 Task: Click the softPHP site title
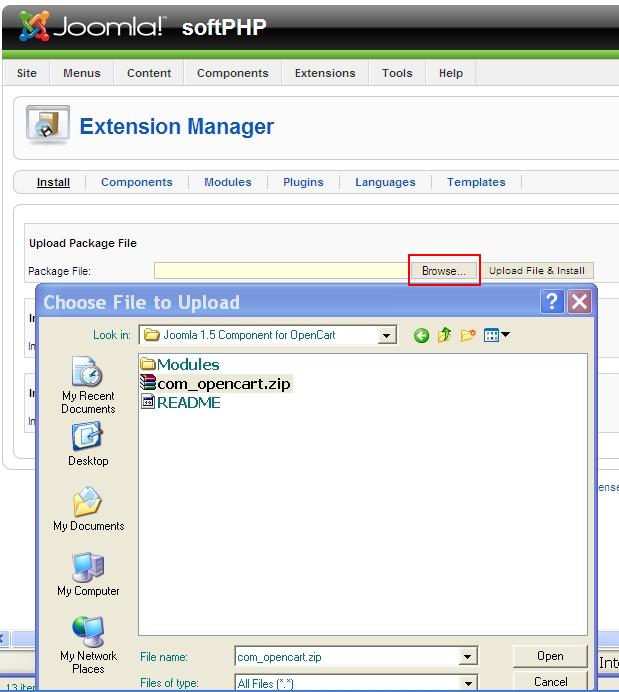tap(224, 27)
